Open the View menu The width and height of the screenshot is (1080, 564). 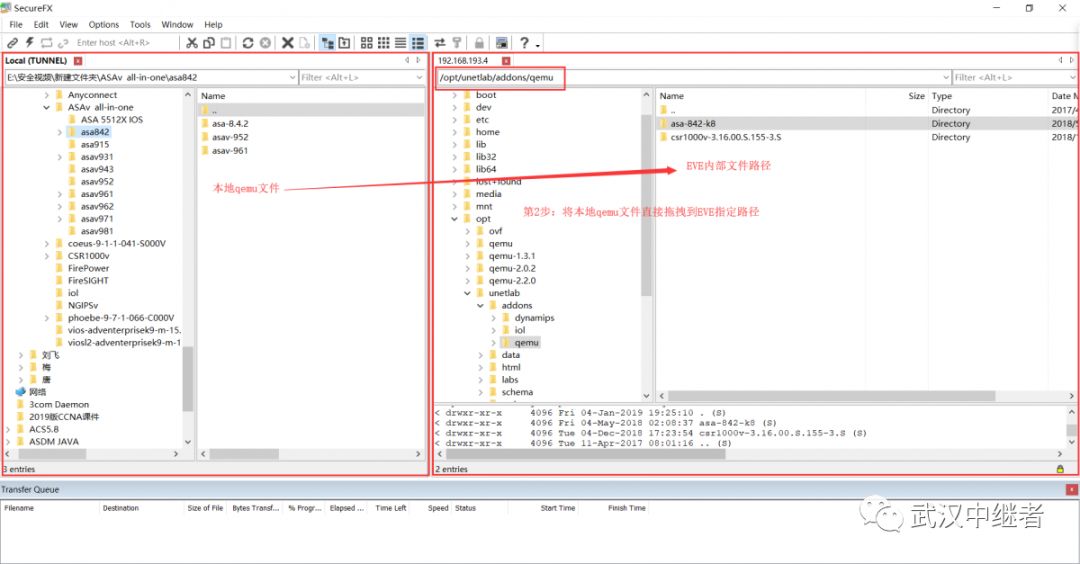click(x=68, y=24)
